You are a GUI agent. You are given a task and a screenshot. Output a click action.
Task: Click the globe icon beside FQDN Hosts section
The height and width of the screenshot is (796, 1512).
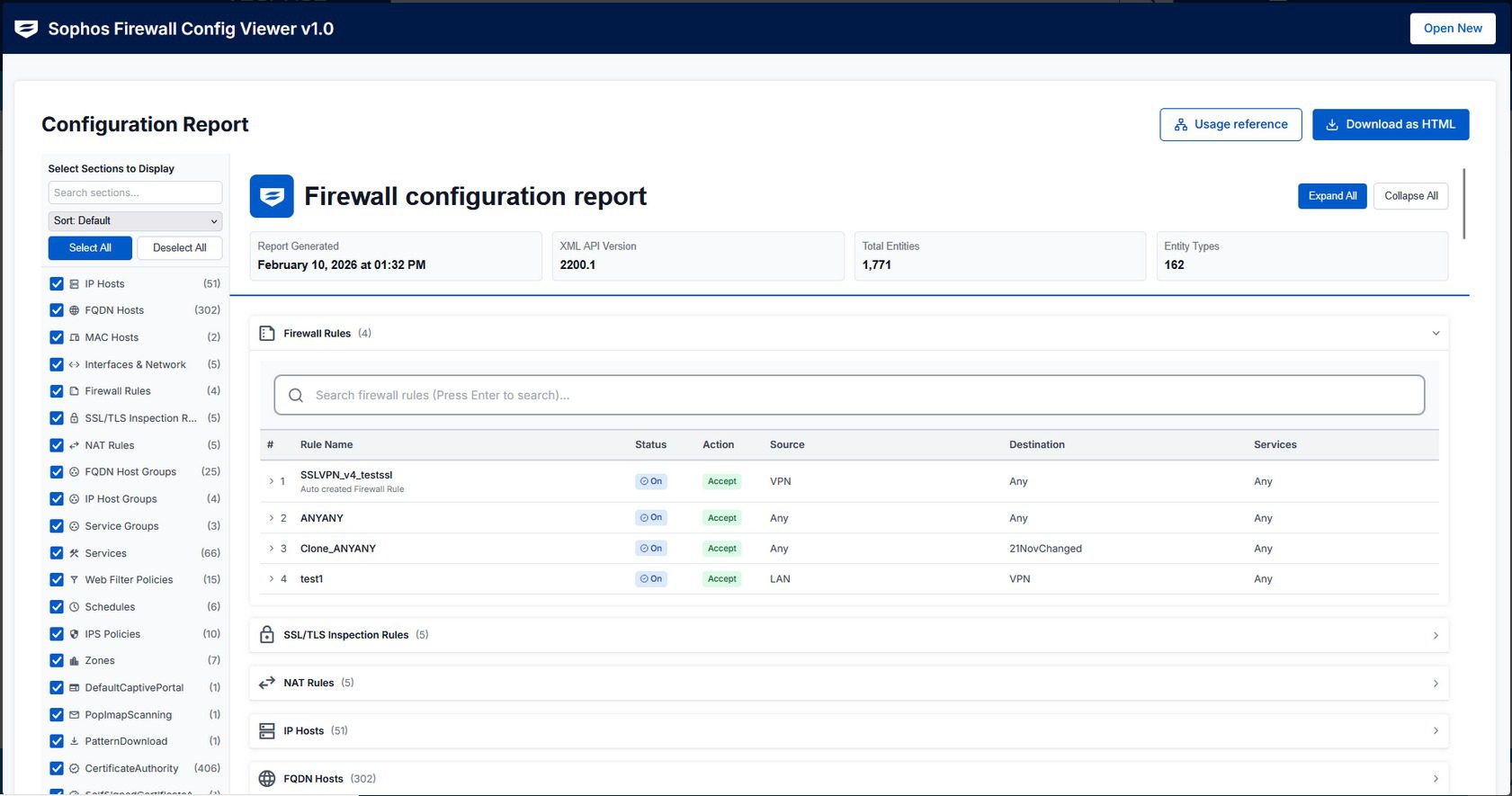pos(267,779)
